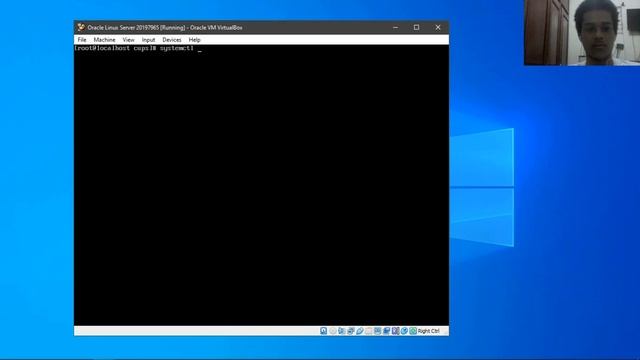Screen dimensions: 640x360
Task: Click the display settings status icon
Action: (x=378, y=331)
